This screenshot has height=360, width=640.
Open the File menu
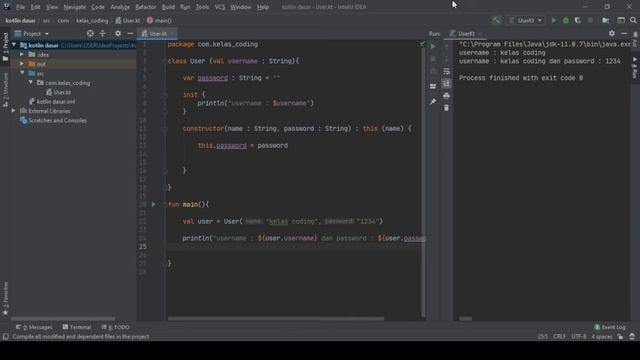click(20, 7)
